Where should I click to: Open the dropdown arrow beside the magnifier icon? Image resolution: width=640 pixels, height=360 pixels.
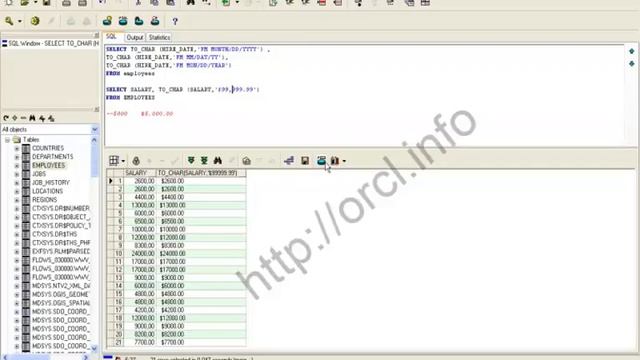(20, 21)
